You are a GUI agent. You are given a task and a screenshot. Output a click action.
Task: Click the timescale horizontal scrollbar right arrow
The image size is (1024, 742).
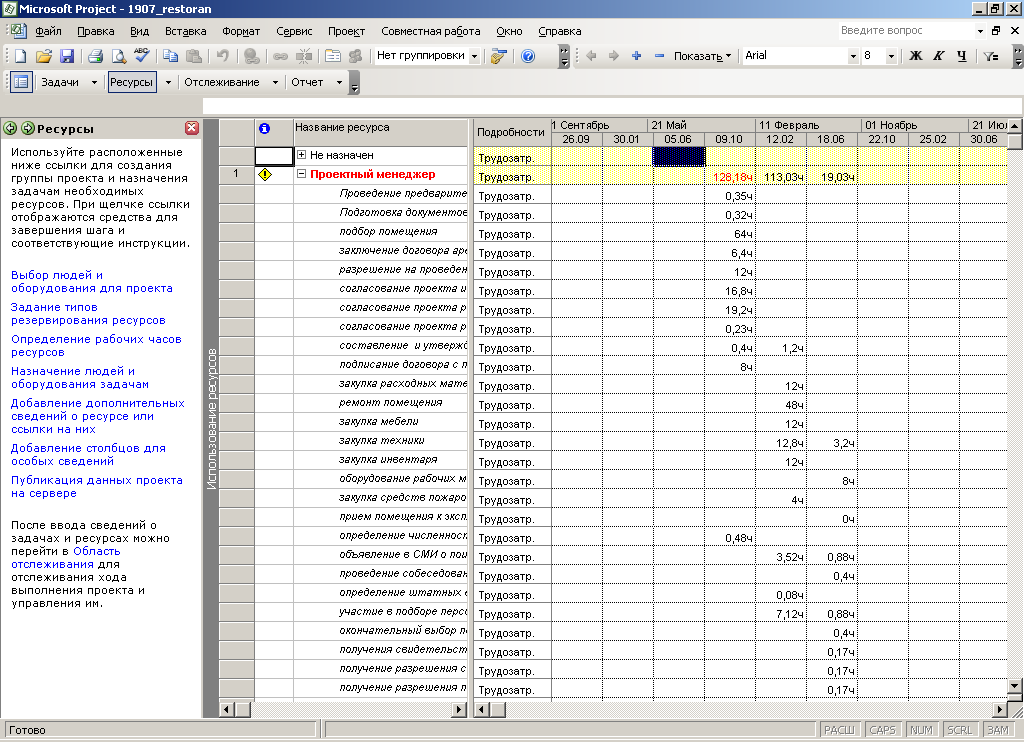click(x=1000, y=709)
